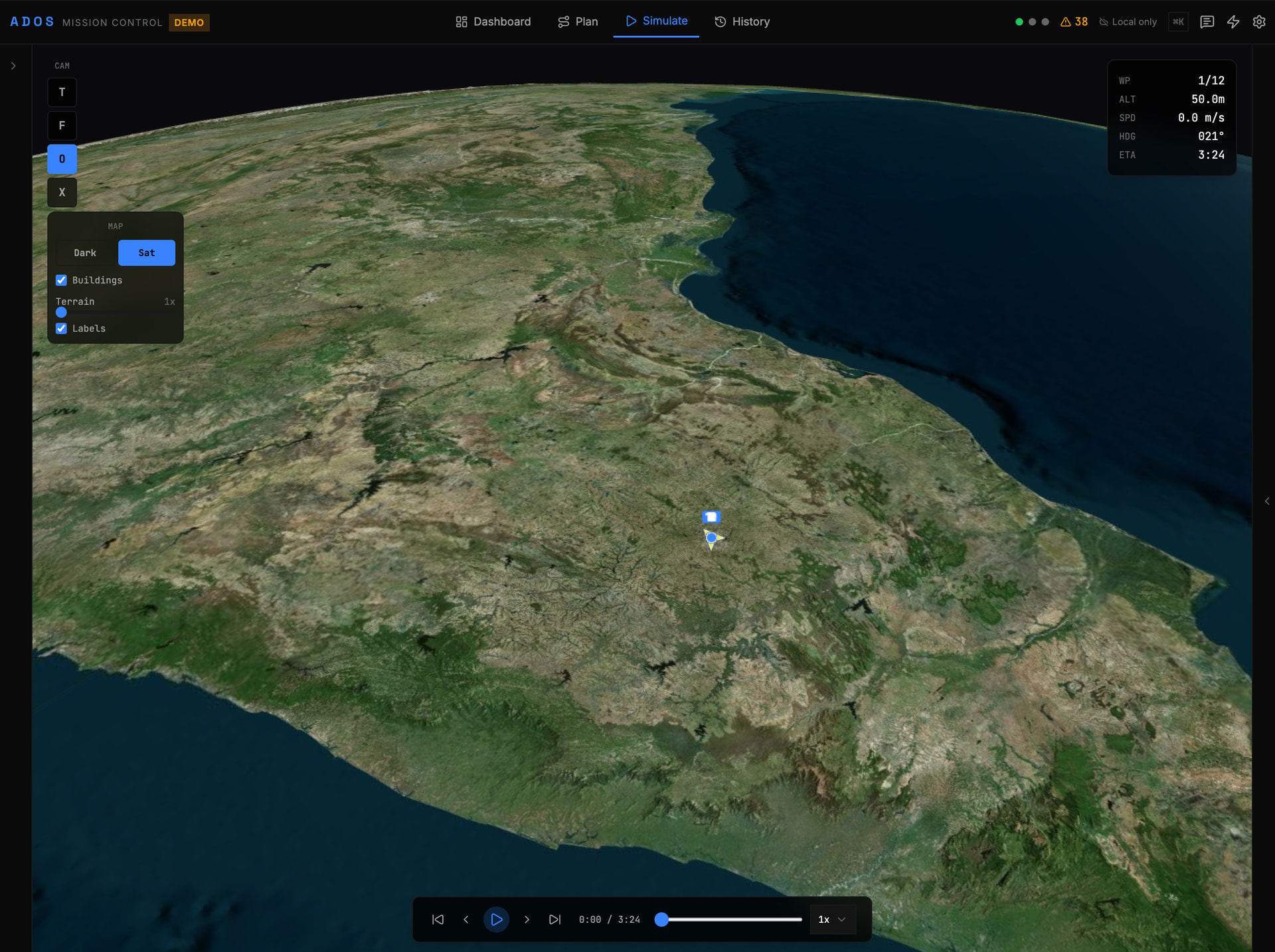Select the T camera mode button
1275x952 pixels.
coord(62,92)
